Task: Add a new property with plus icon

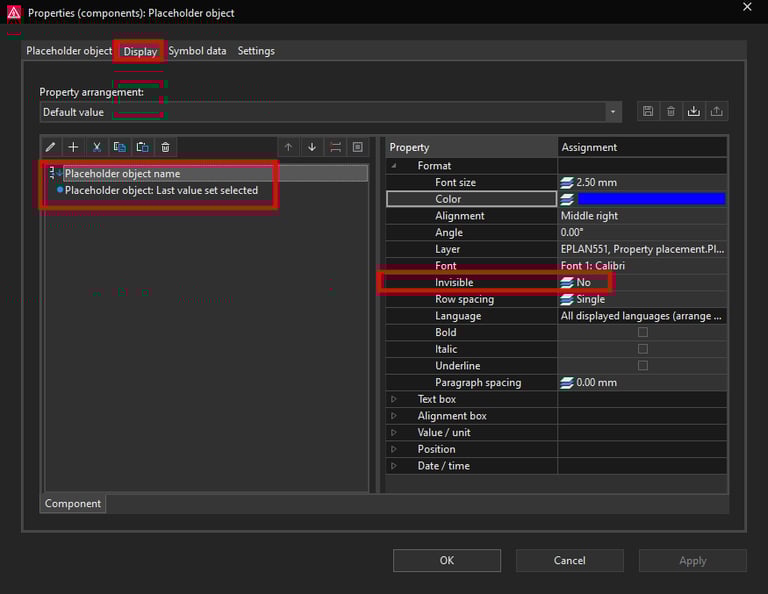Action: (x=73, y=147)
